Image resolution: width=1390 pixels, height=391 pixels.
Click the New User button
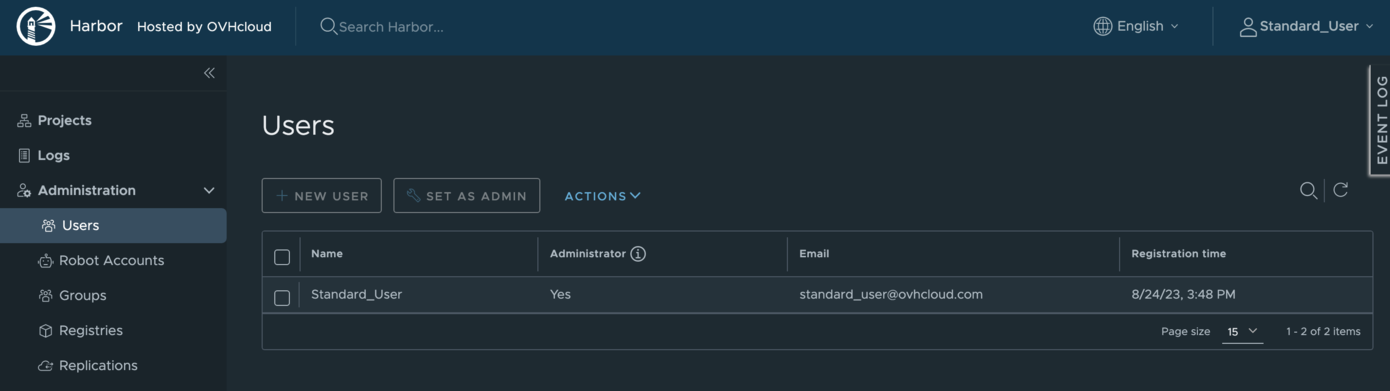(322, 196)
